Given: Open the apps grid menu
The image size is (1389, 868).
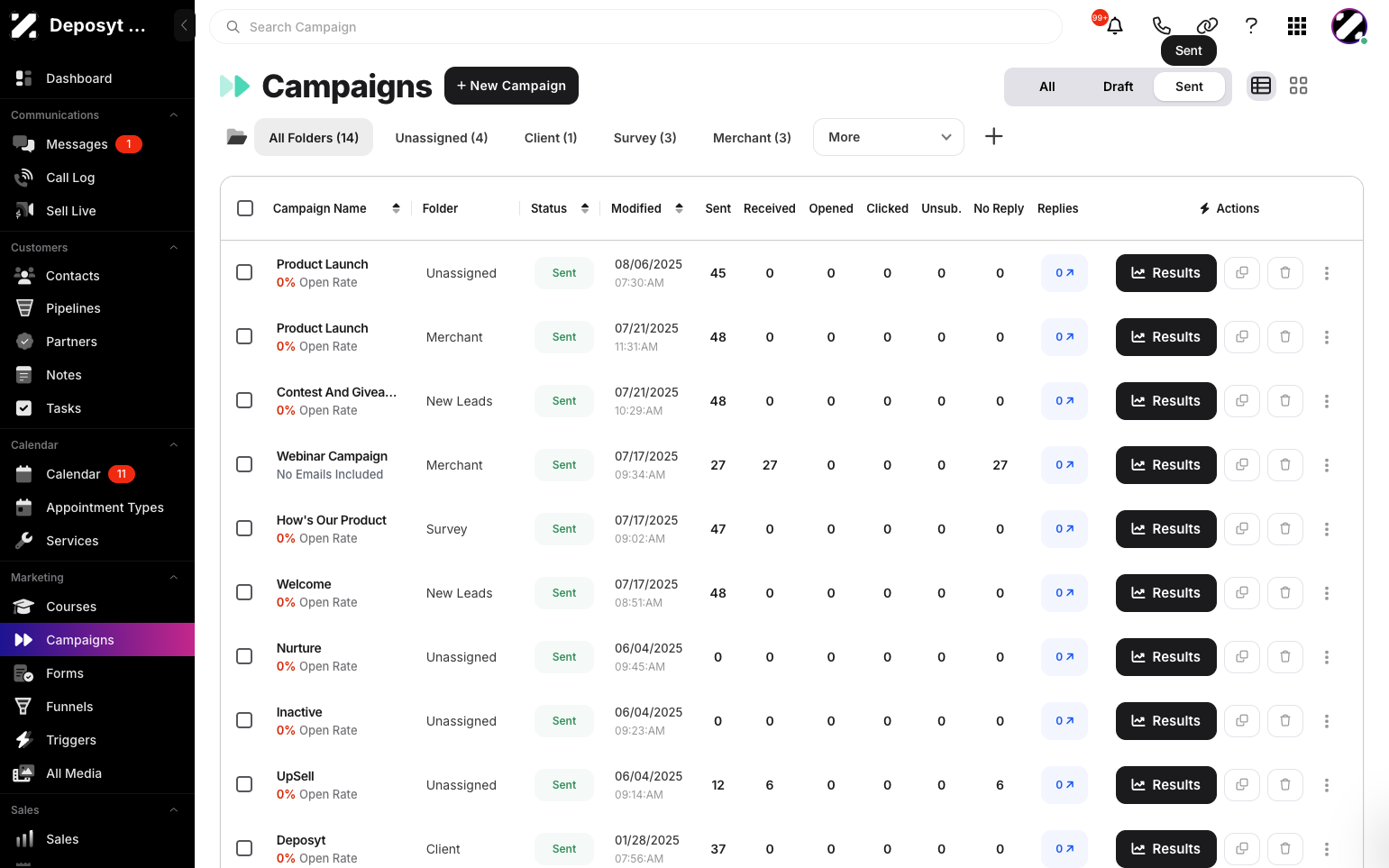Looking at the screenshot, I should tap(1297, 26).
